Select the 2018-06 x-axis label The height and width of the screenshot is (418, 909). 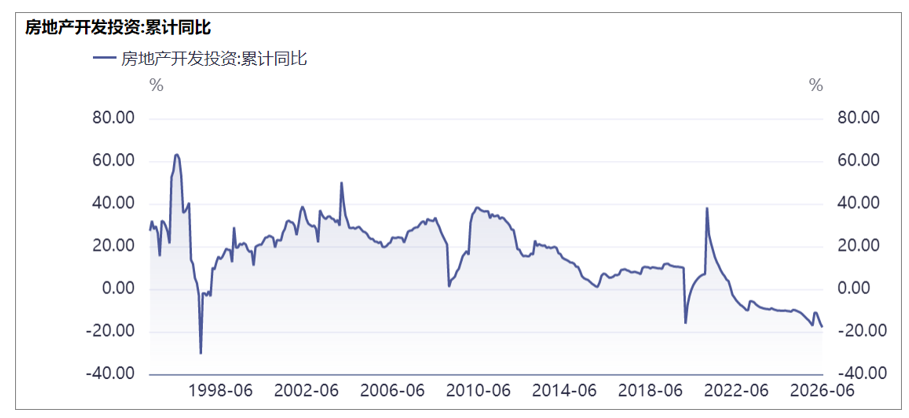(650, 390)
